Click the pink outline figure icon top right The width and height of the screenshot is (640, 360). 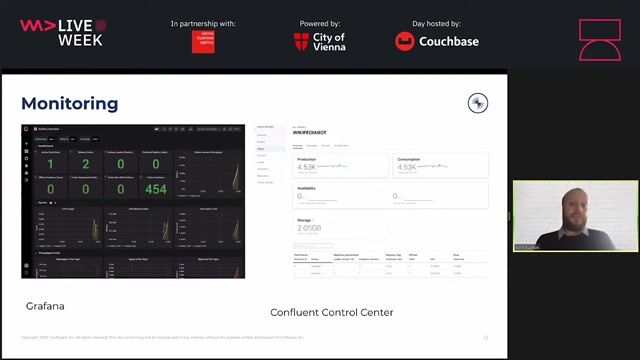pyautogui.click(x=600, y=40)
